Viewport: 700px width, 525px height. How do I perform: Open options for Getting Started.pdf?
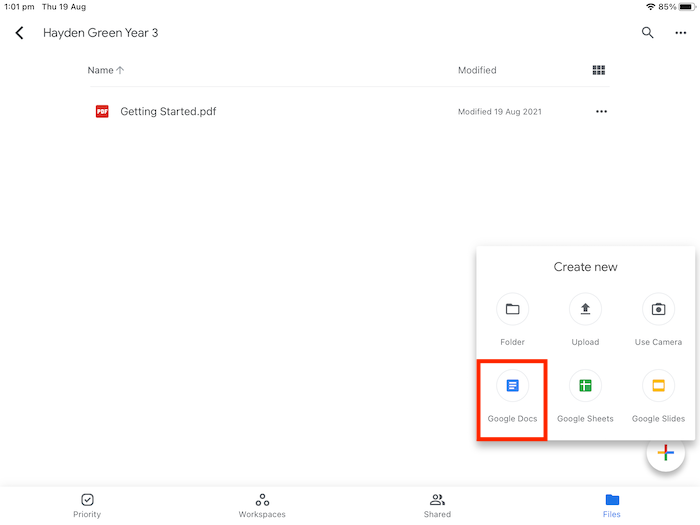pos(601,111)
